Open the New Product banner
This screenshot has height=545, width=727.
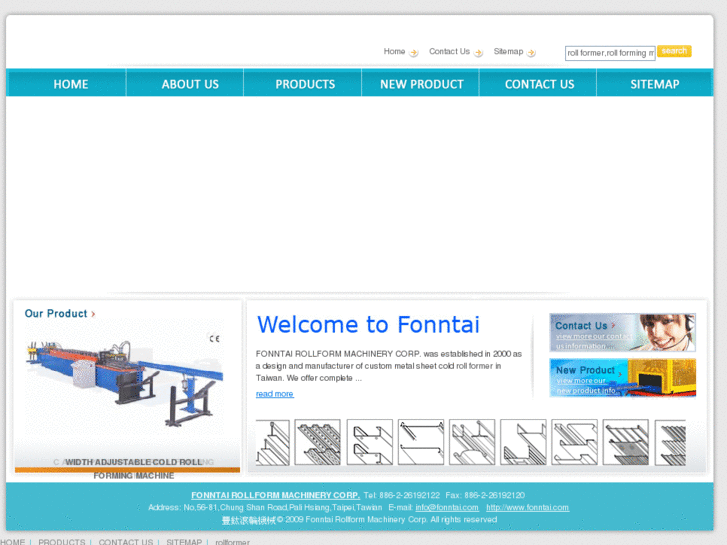pos(622,378)
